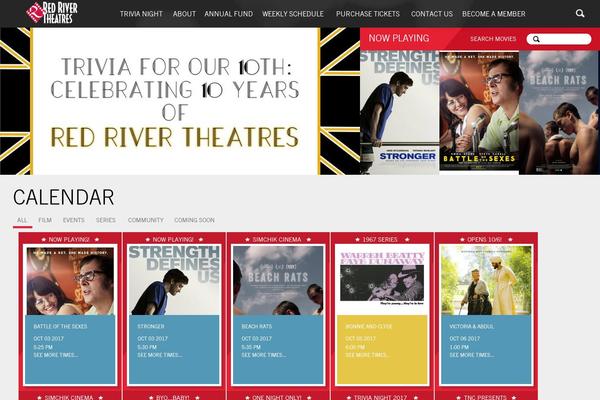The height and width of the screenshot is (400, 600).
Task: Click the Battle of the Sexes calendar card image
Action: click(70, 281)
